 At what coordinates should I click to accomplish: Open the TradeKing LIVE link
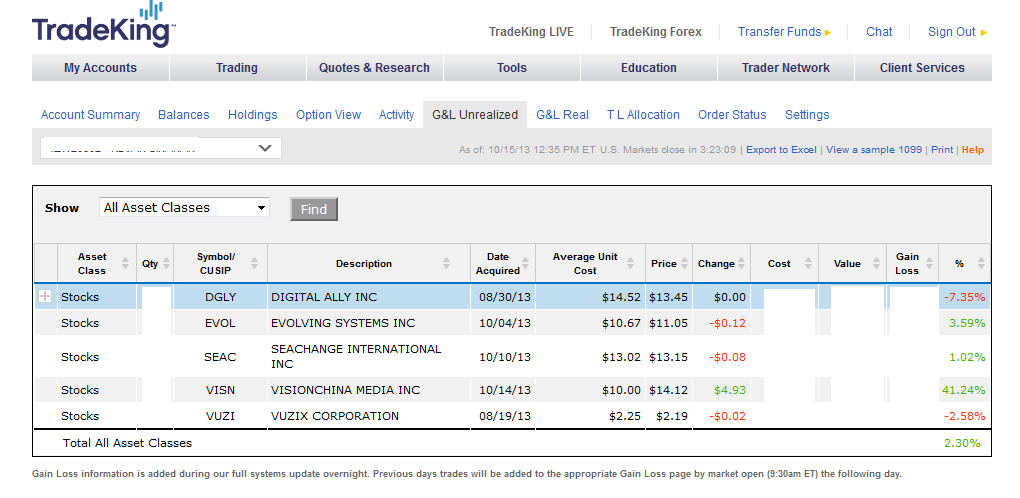click(531, 32)
